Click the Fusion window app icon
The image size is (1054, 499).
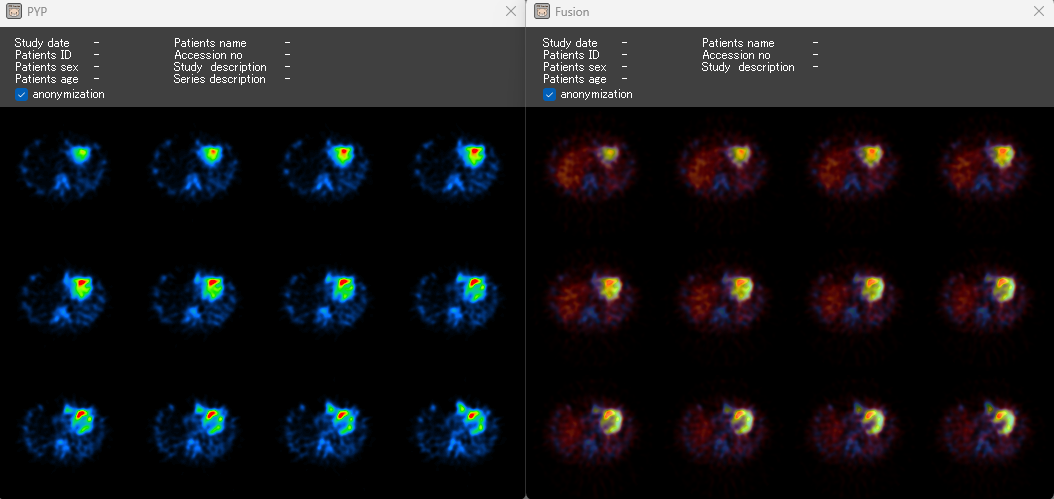tap(541, 11)
